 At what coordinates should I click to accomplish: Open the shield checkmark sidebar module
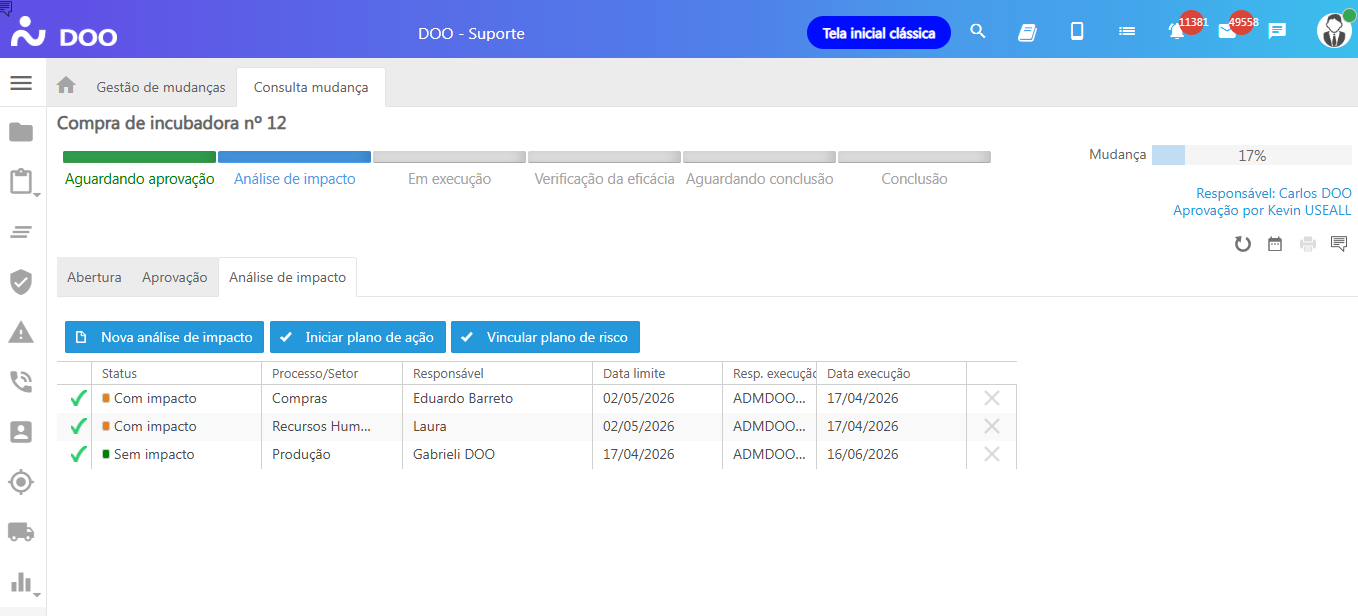point(21,282)
